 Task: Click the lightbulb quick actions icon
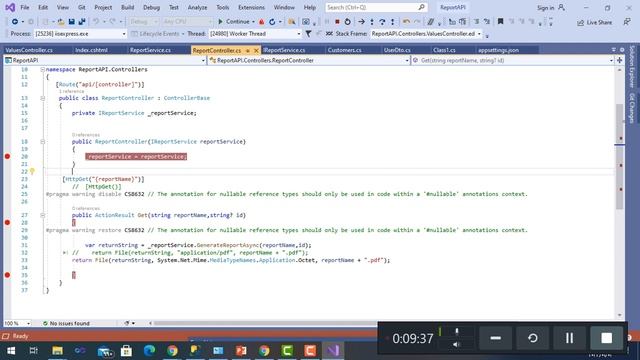(x=32, y=171)
